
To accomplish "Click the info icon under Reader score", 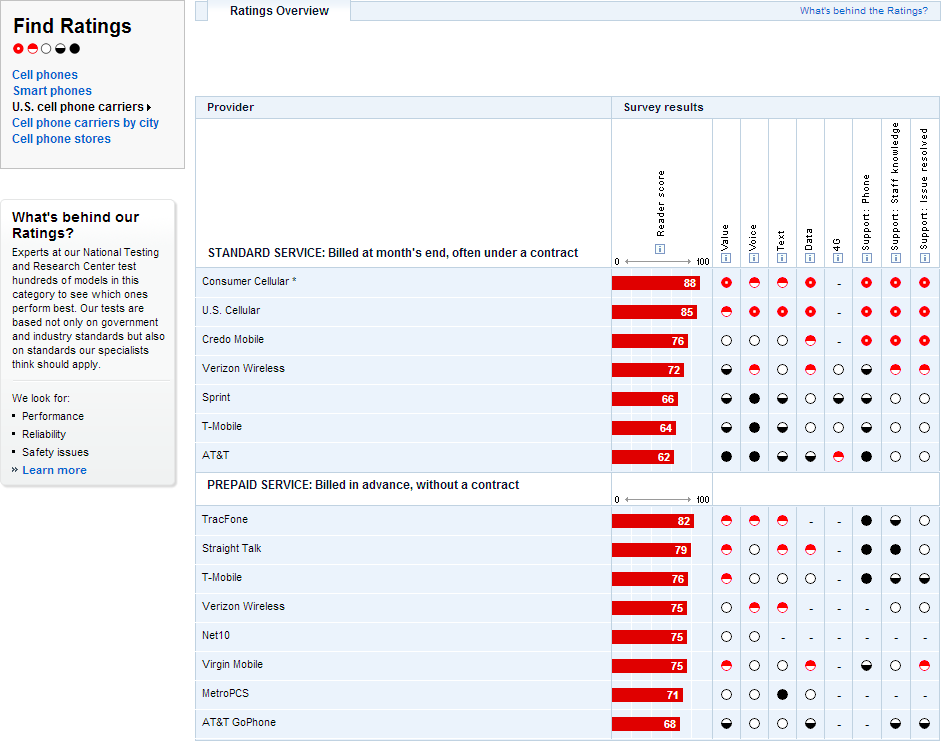I will 660,249.
